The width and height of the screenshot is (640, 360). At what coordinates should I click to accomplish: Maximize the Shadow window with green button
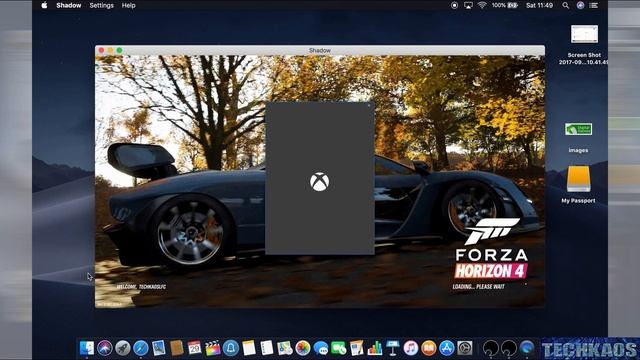(x=119, y=50)
